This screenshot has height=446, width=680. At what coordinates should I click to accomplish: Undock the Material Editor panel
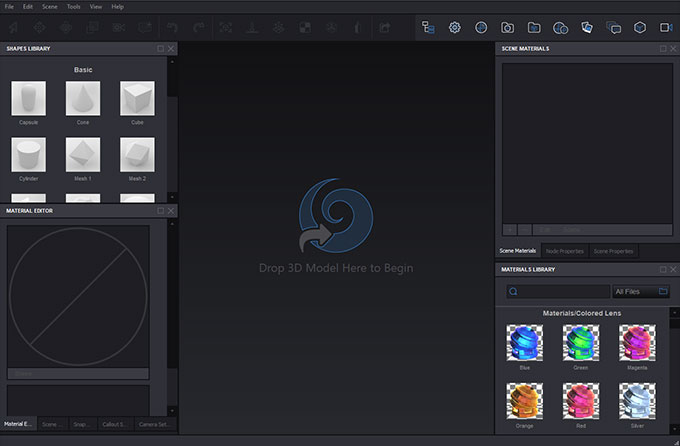pos(160,211)
